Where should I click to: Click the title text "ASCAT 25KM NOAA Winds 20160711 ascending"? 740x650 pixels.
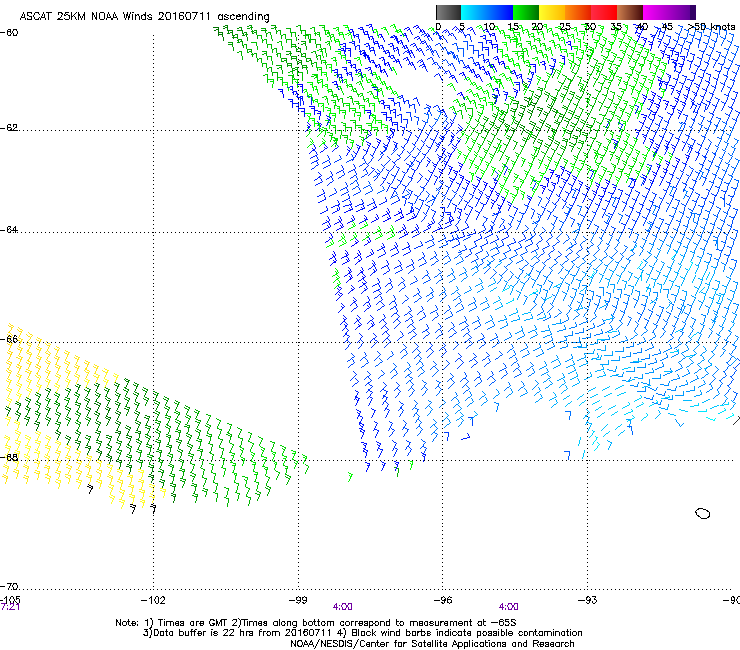tap(144, 16)
